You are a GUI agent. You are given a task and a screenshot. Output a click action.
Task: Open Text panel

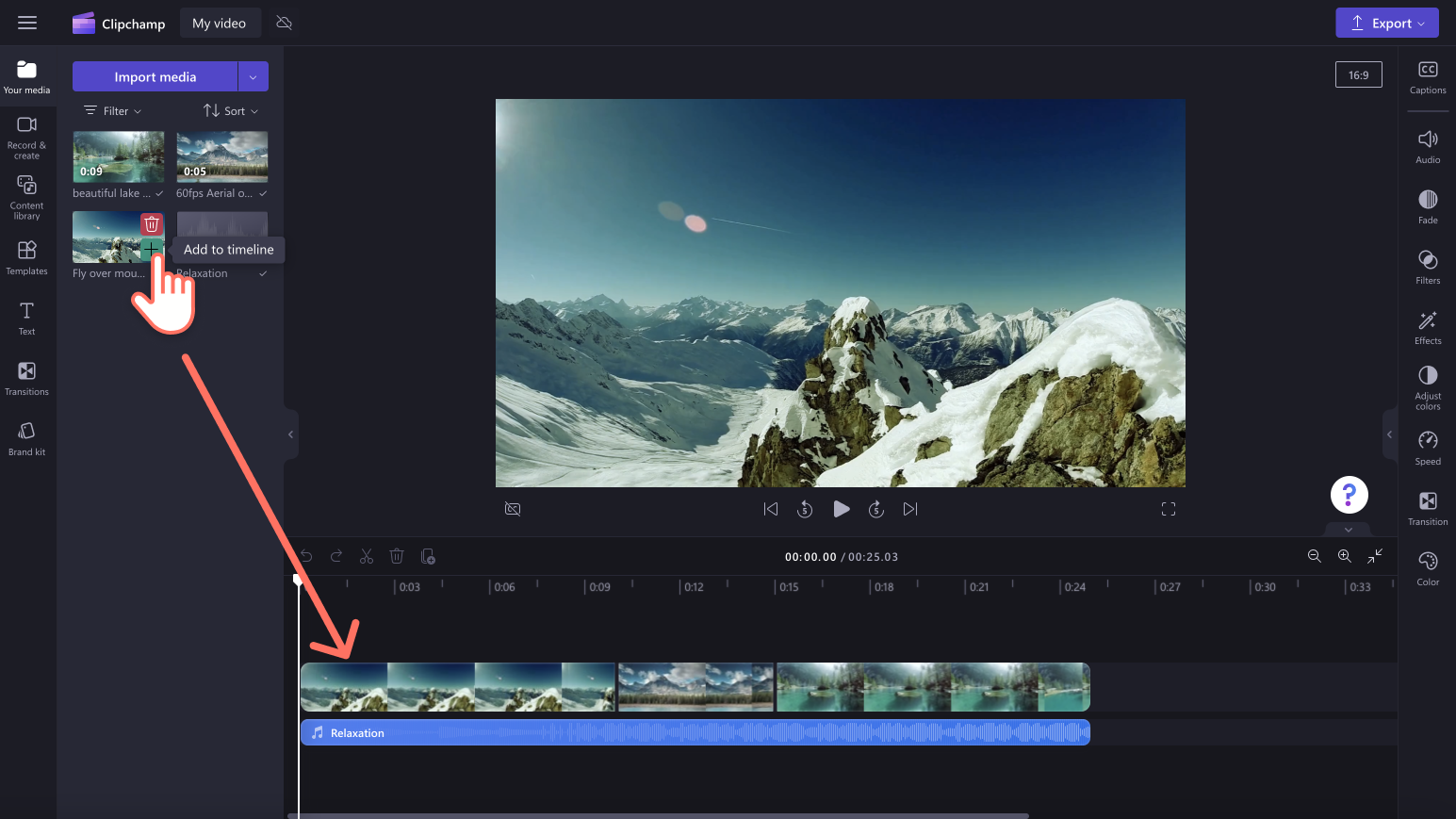click(x=26, y=319)
